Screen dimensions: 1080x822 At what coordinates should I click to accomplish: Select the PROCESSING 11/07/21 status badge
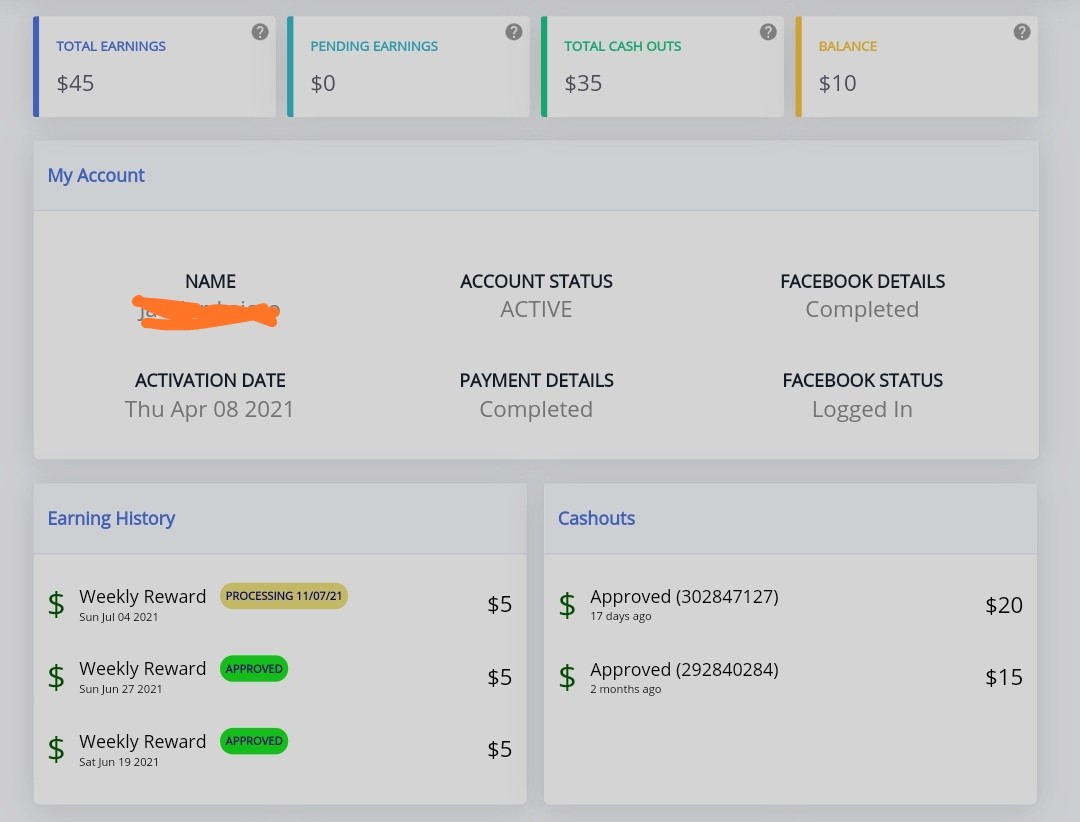click(x=284, y=596)
